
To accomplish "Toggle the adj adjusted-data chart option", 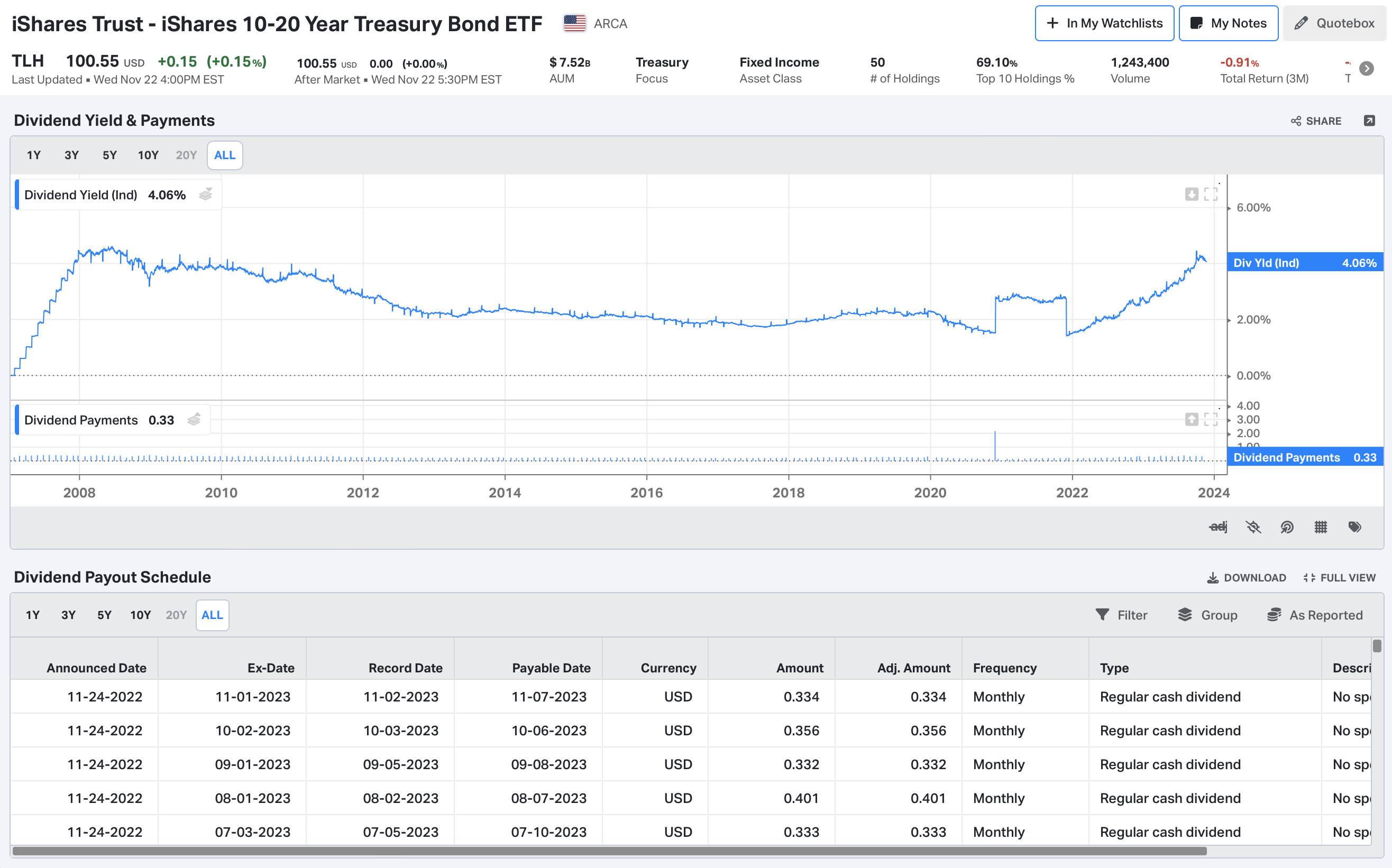I will 1218,527.
